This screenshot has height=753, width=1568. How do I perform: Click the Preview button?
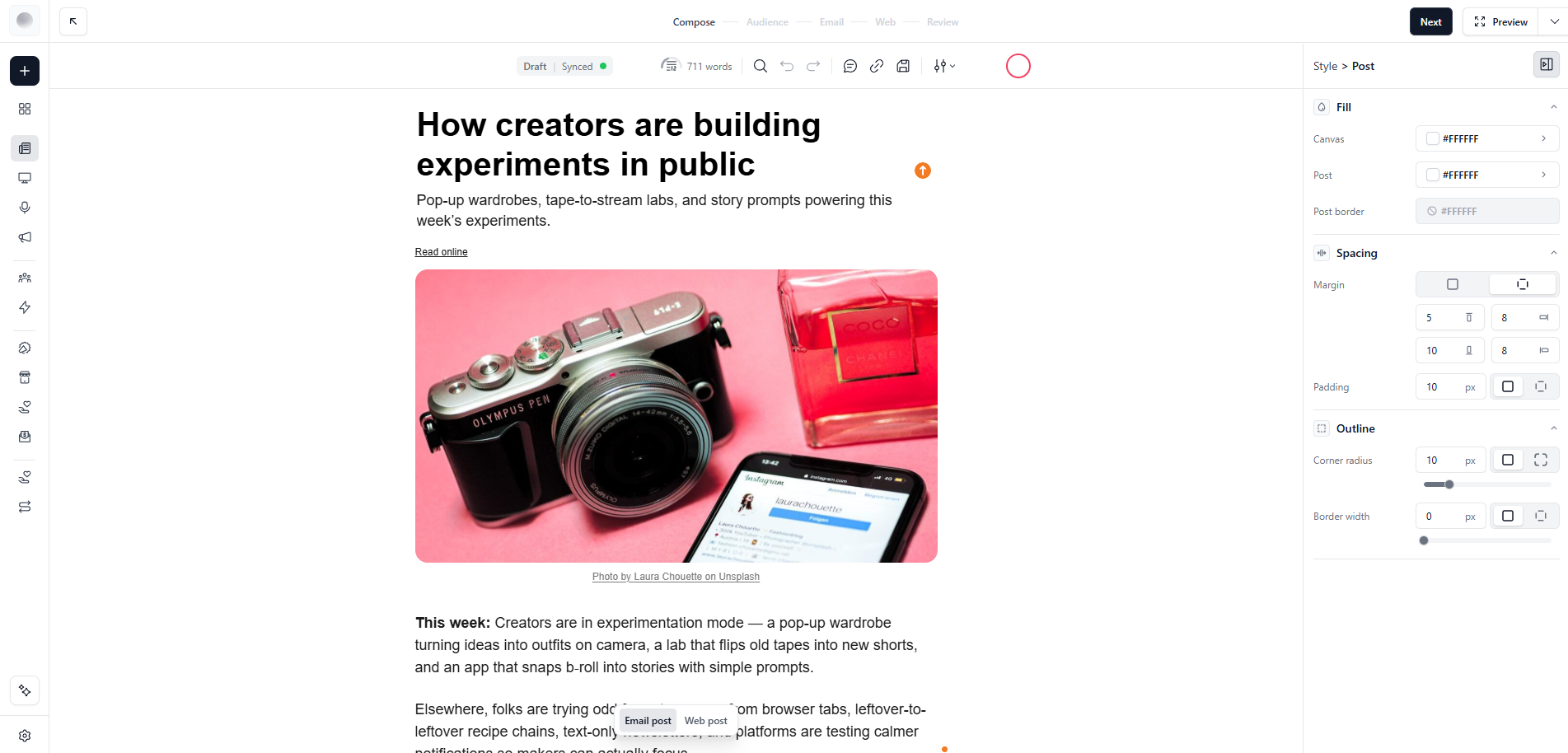coord(1501,22)
